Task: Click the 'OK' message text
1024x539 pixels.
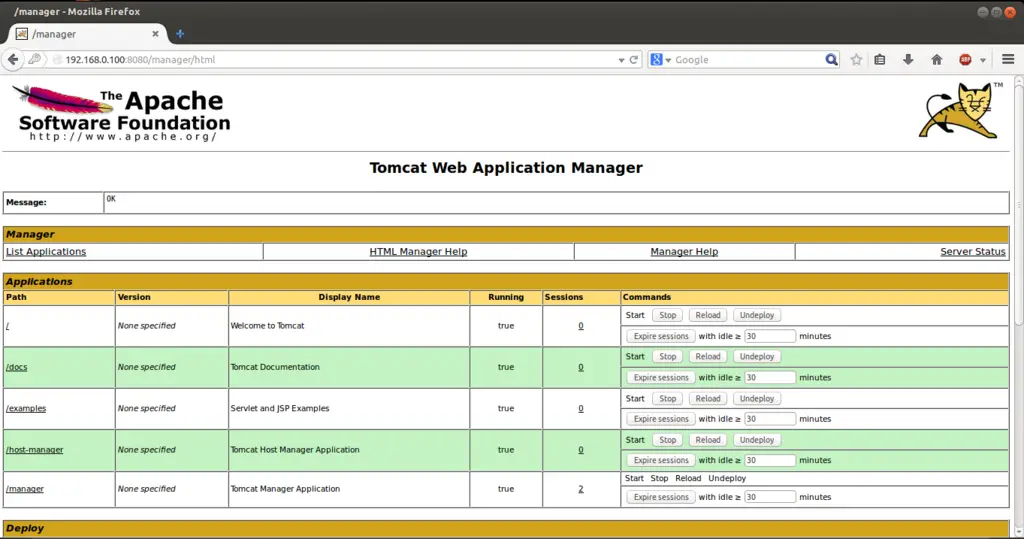Action: [x=111, y=199]
